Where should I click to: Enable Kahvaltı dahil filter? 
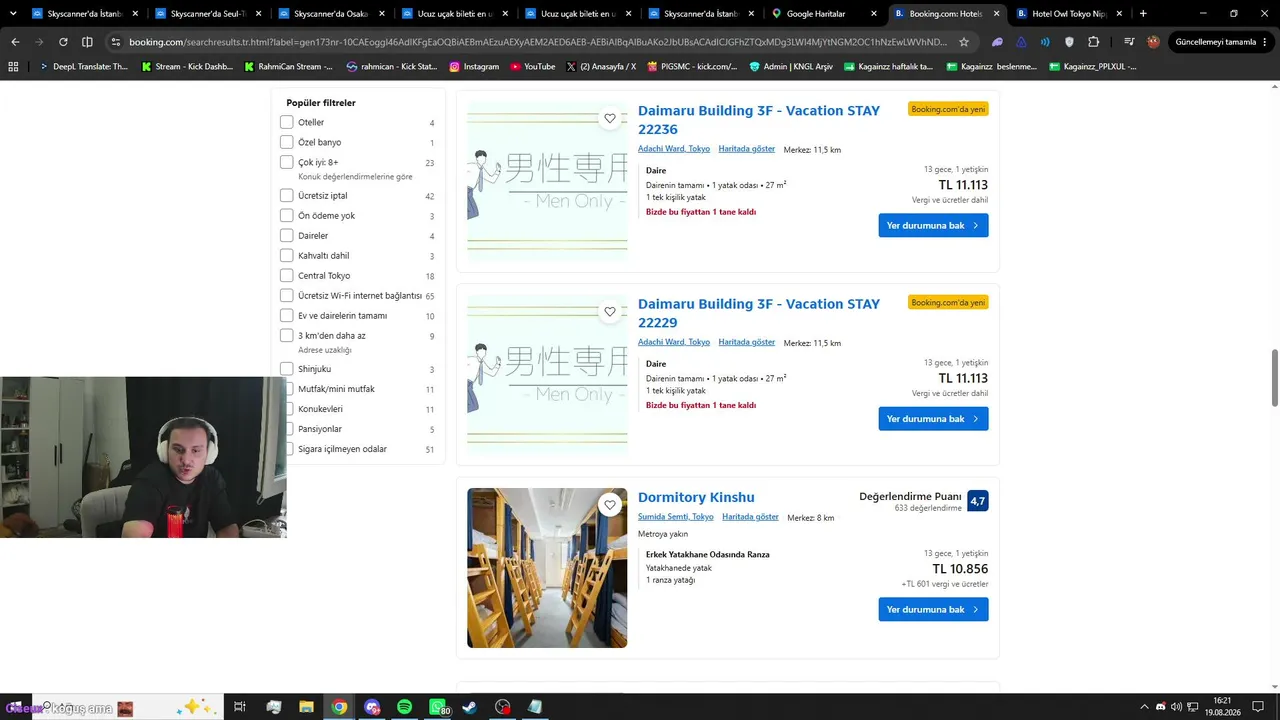pos(287,255)
